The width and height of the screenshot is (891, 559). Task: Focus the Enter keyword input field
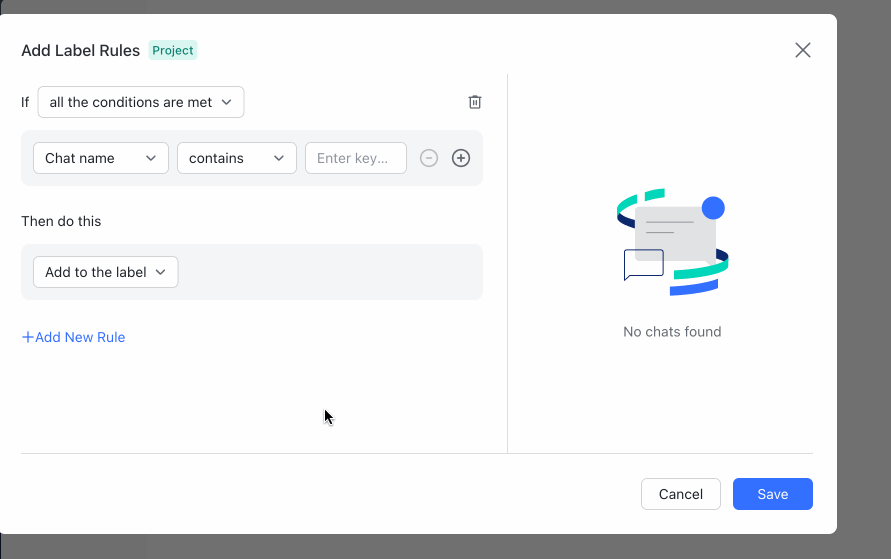point(355,158)
